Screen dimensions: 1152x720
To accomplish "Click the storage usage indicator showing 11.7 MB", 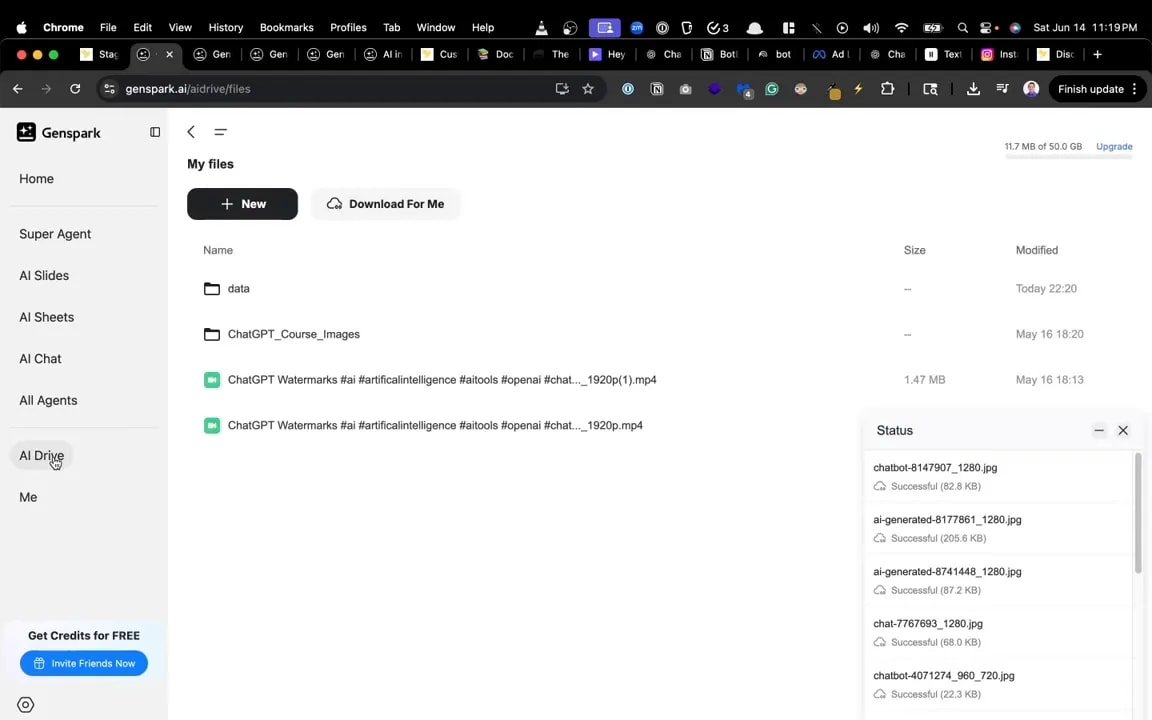I will click(1043, 146).
